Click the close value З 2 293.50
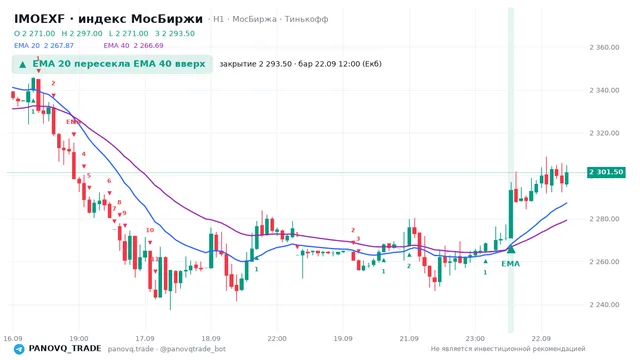This screenshot has height=360, width=640. (x=175, y=33)
